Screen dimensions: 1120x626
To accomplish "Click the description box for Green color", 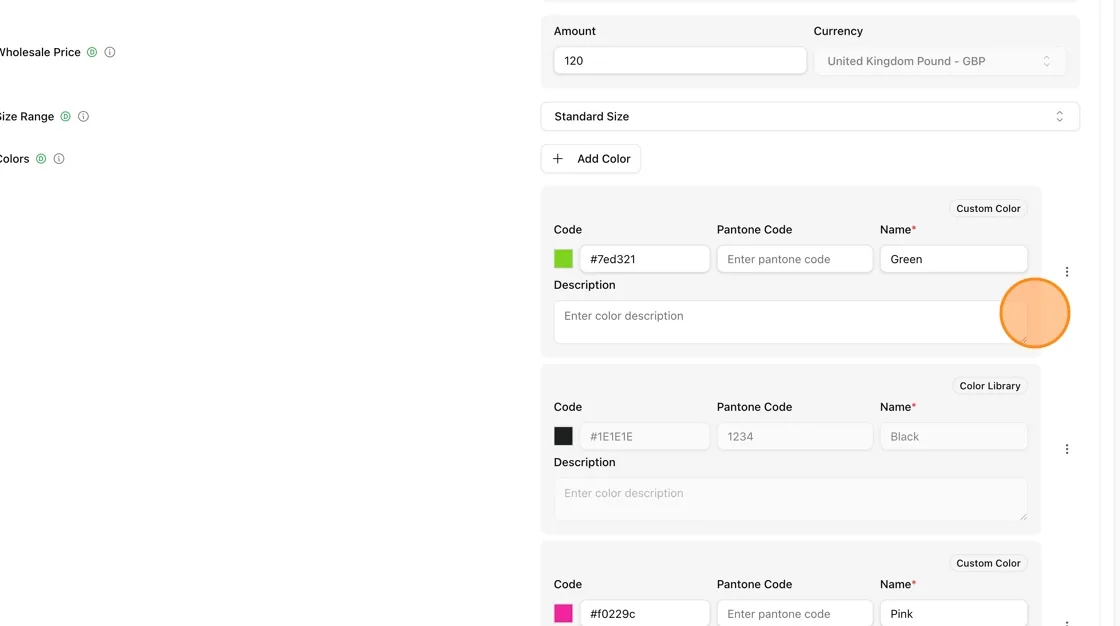I will (x=791, y=322).
